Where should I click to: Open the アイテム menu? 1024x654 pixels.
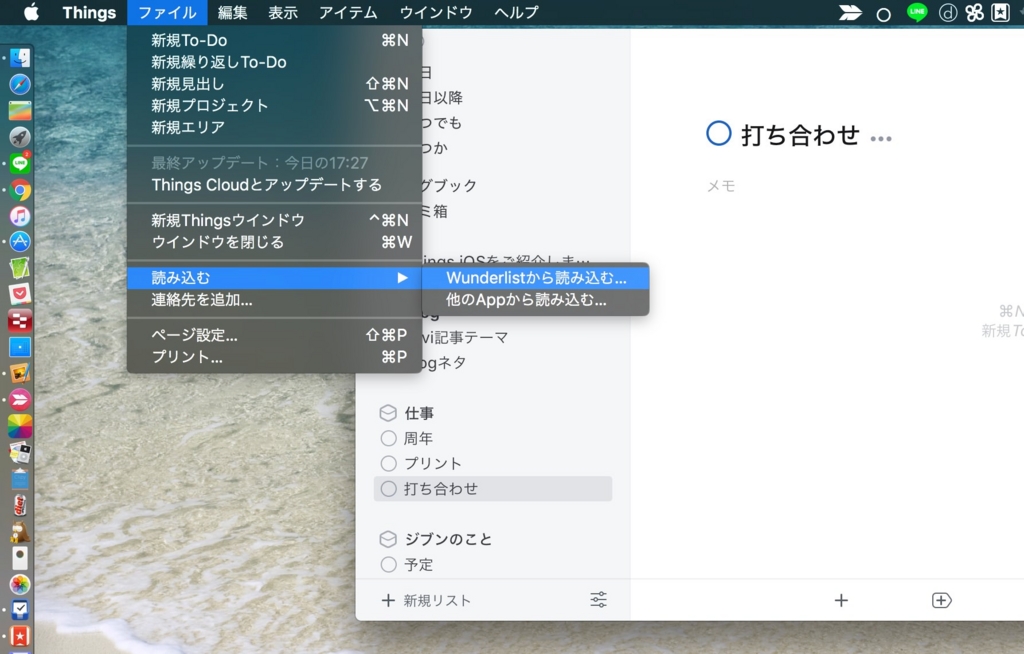(x=348, y=12)
